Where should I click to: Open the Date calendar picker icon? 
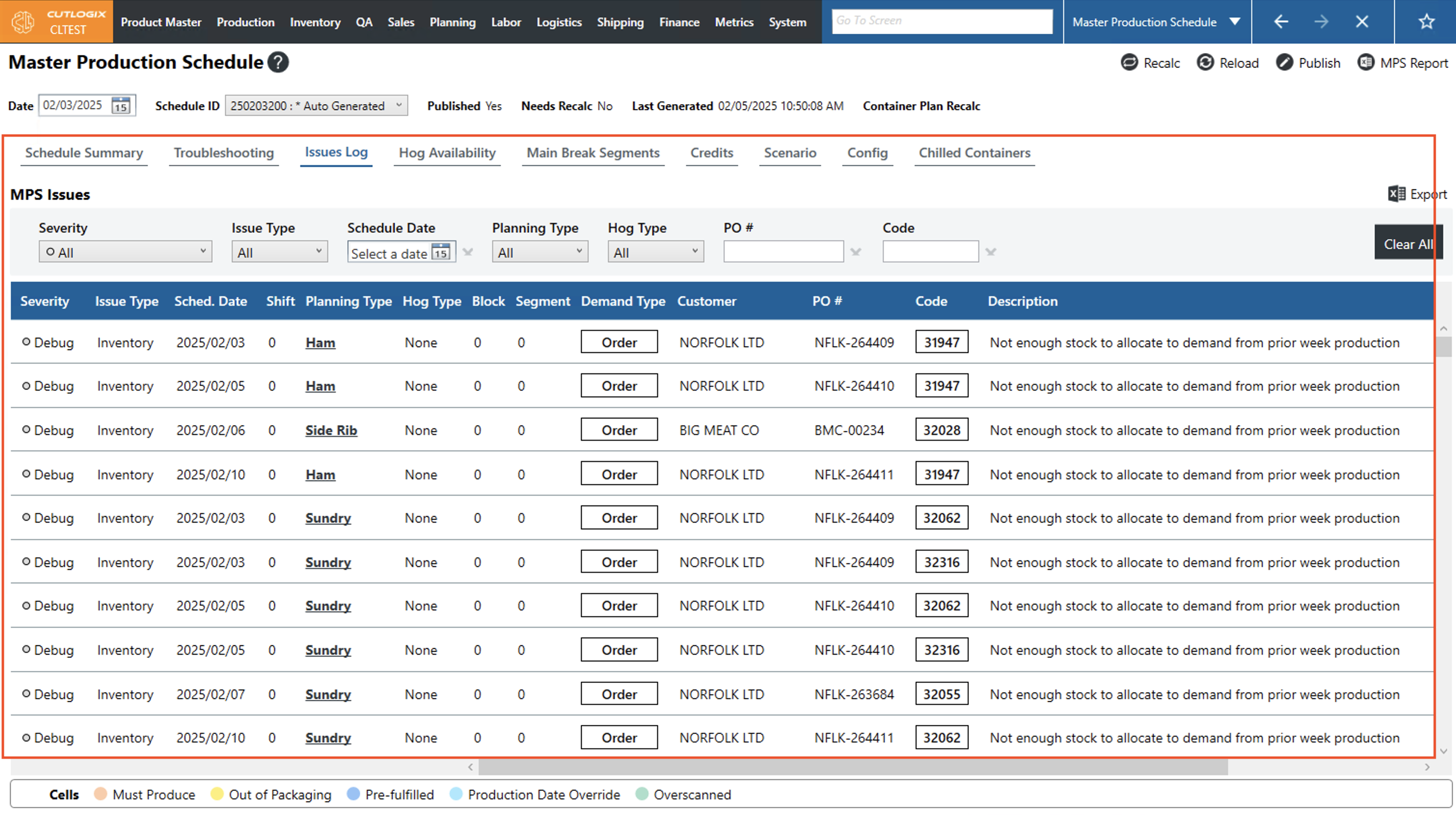(121, 106)
